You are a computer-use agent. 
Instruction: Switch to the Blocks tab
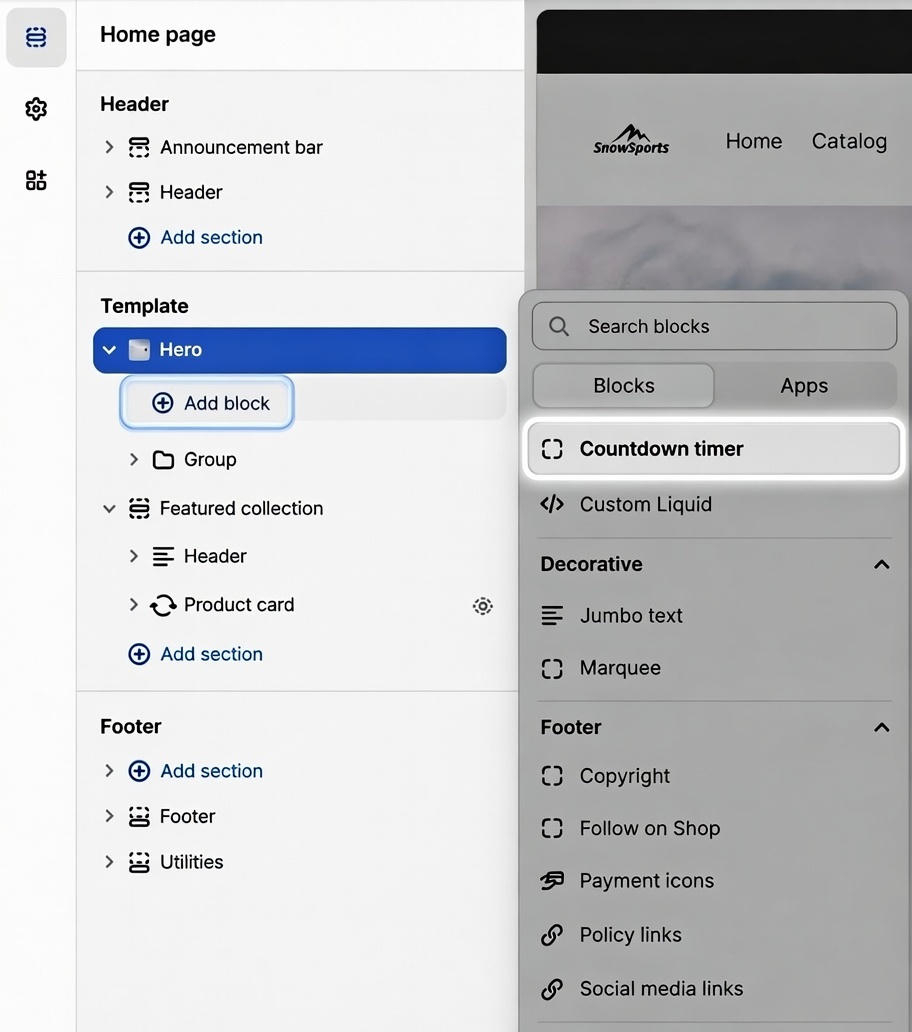click(x=623, y=386)
